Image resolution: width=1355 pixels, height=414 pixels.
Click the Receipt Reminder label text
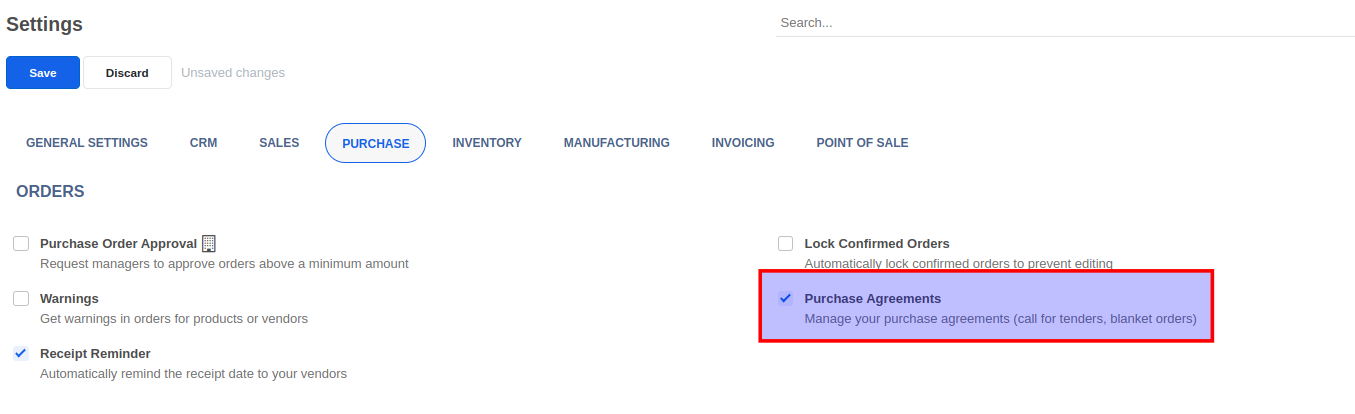pos(95,354)
